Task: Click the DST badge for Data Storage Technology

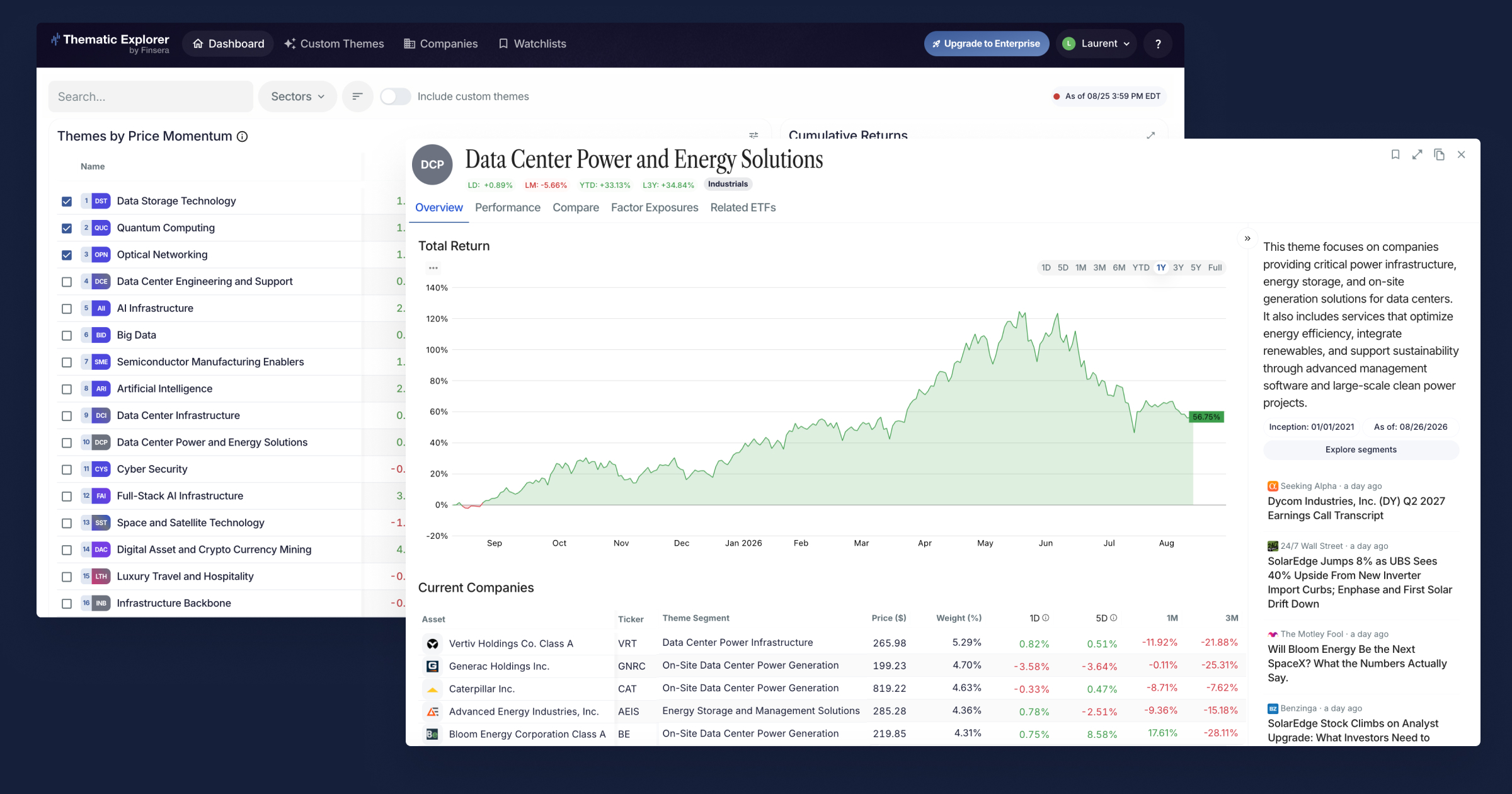Action: pyautogui.click(x=101, y=201)
